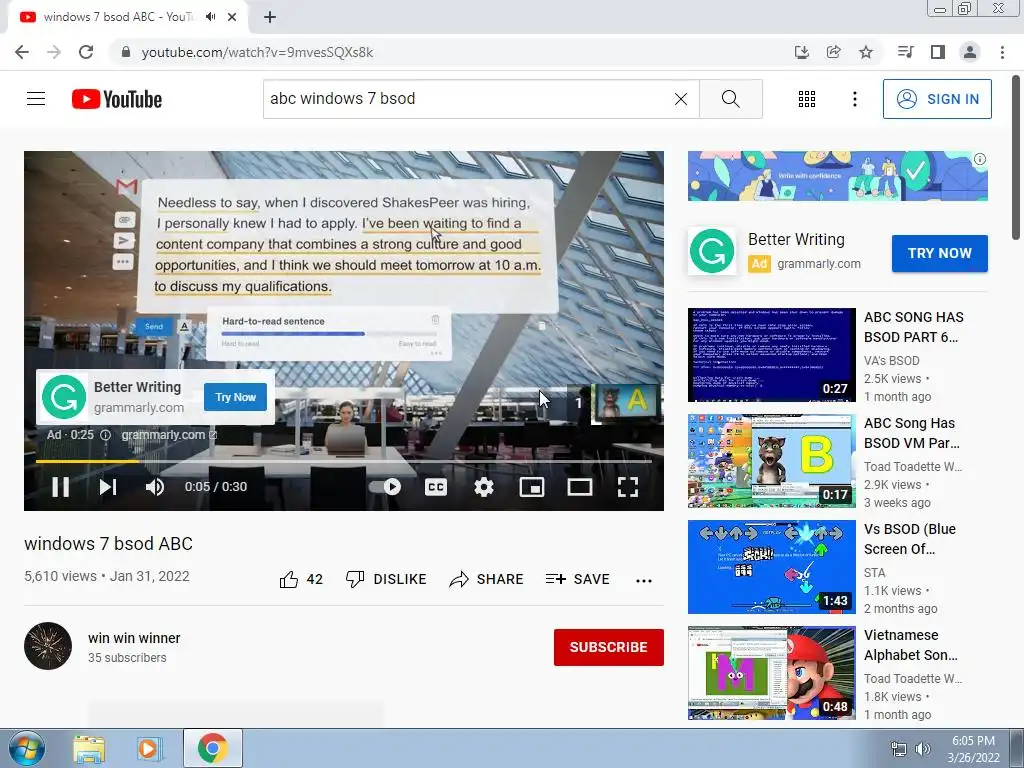The image size is (1024, 768).
Task: Click share this page icon in address bar
Action: point(833,52)
